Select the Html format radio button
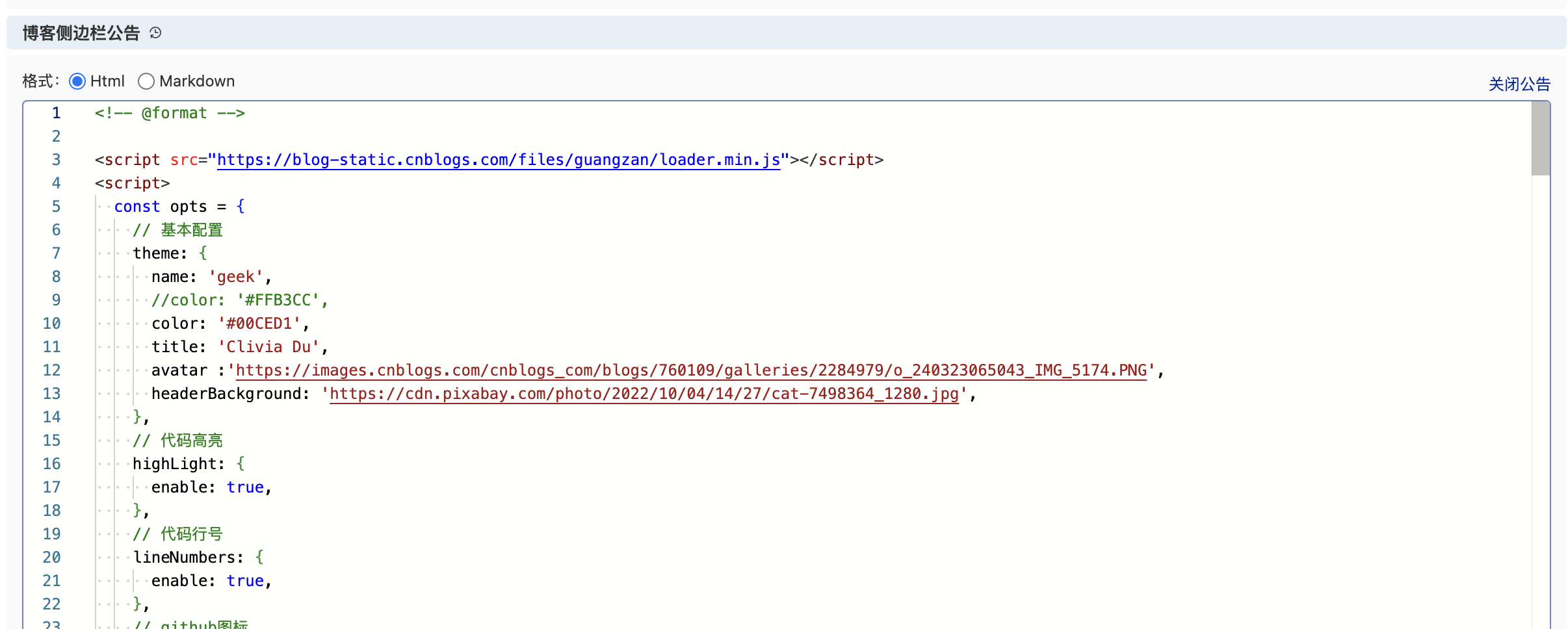The width and height of the screenshot is (1568, 629). (77, 81)
